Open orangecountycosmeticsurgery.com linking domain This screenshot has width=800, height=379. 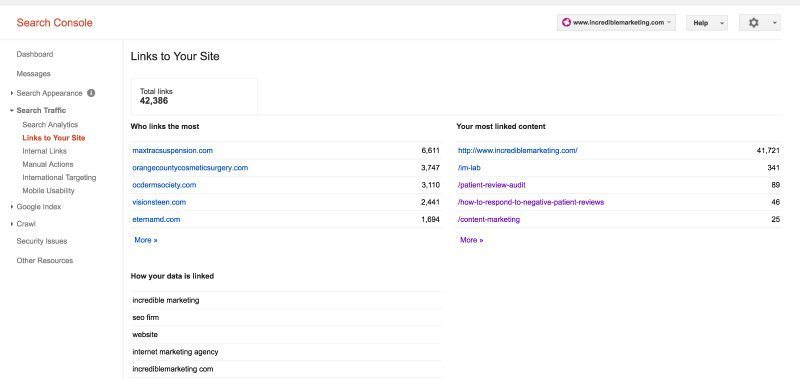tap(190, 168)
